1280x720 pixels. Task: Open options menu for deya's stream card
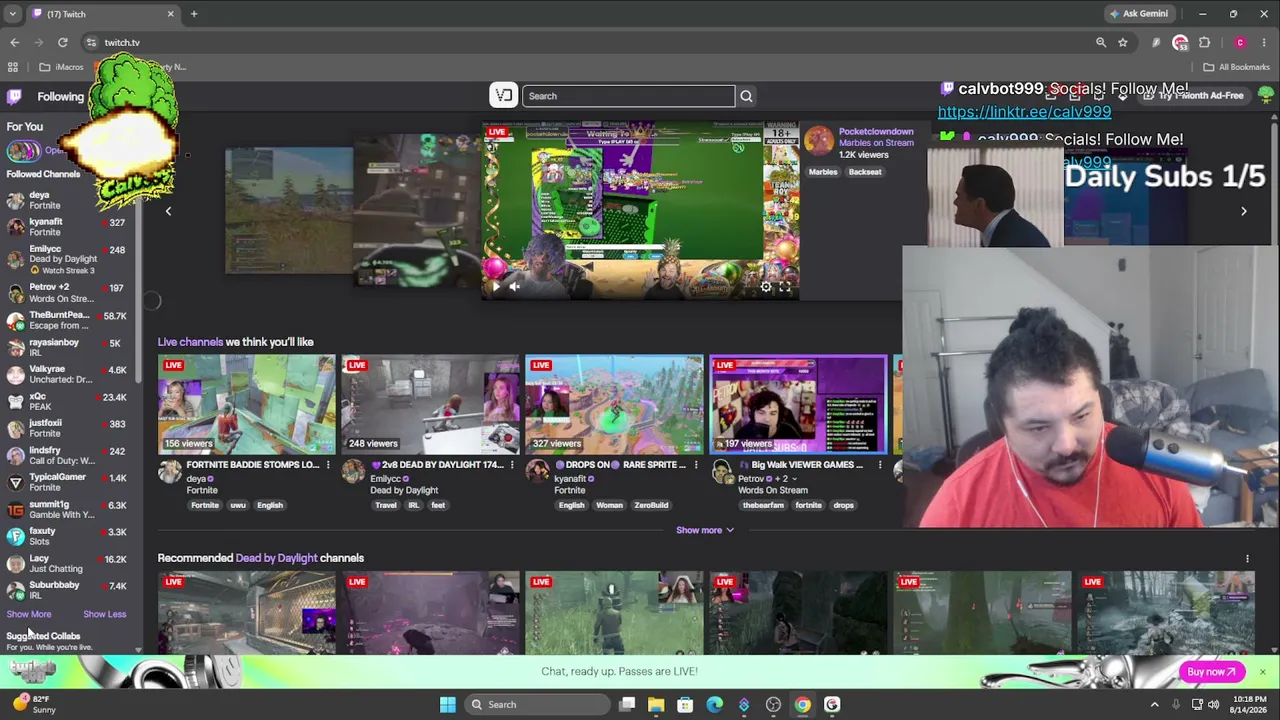(x=328, y=465)
